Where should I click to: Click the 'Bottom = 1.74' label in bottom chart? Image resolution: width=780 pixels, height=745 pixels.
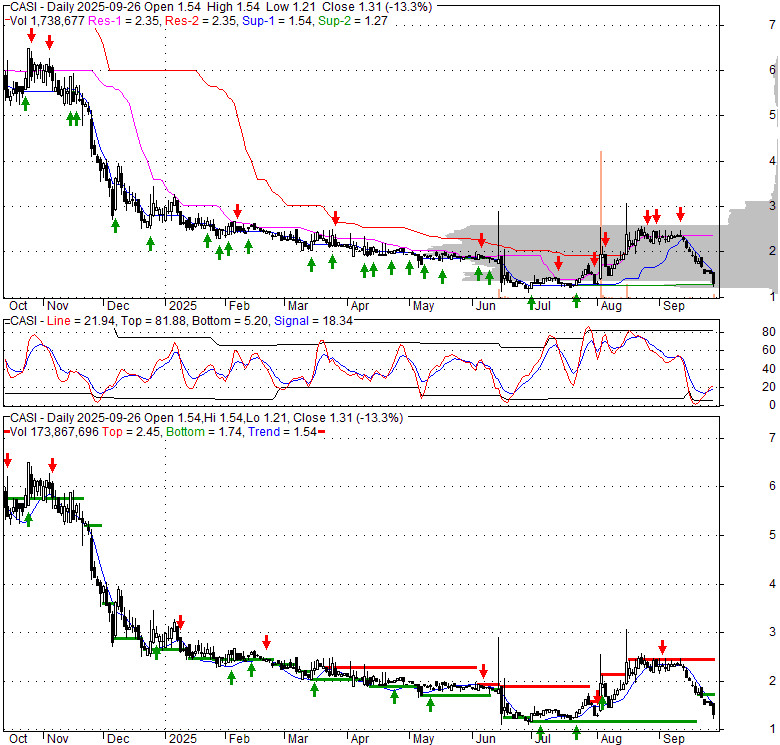click(204, 432)
